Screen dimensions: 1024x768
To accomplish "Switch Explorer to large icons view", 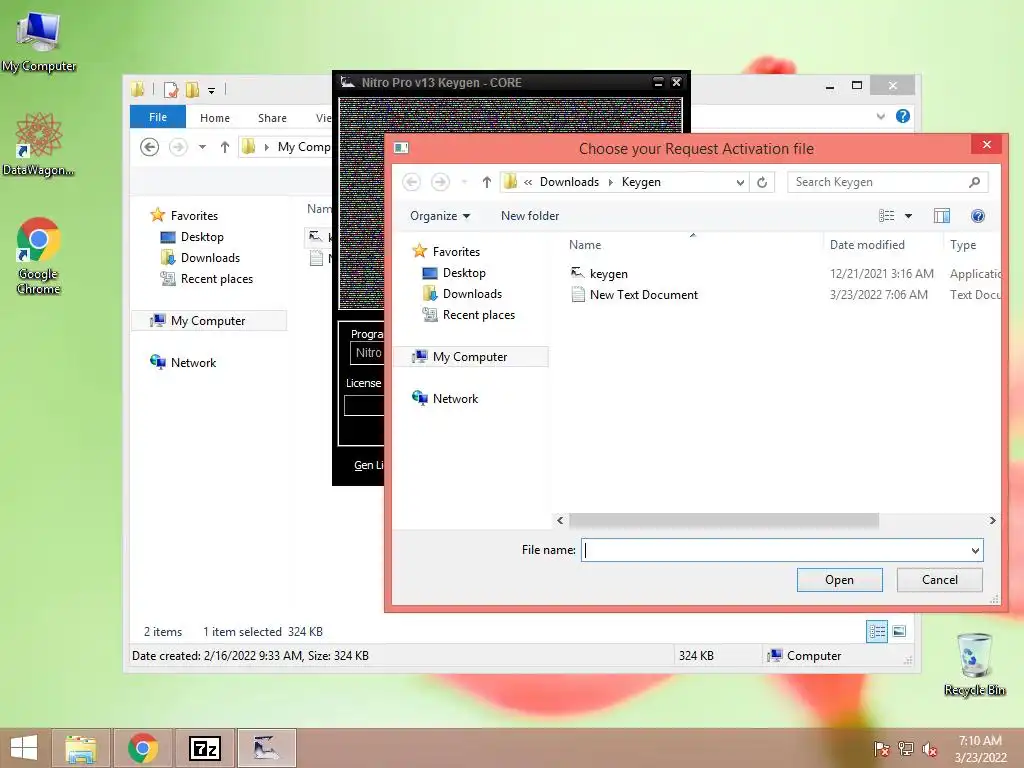I will click(x=899, y=631).
